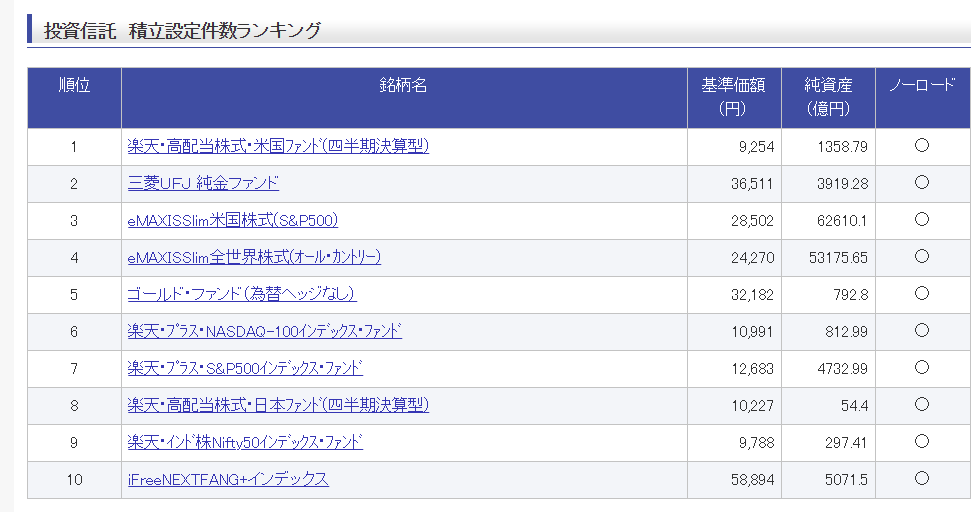Select the 32,182 price cell
The height and width of the screenshot is (512, 978).
pos(734,294)
